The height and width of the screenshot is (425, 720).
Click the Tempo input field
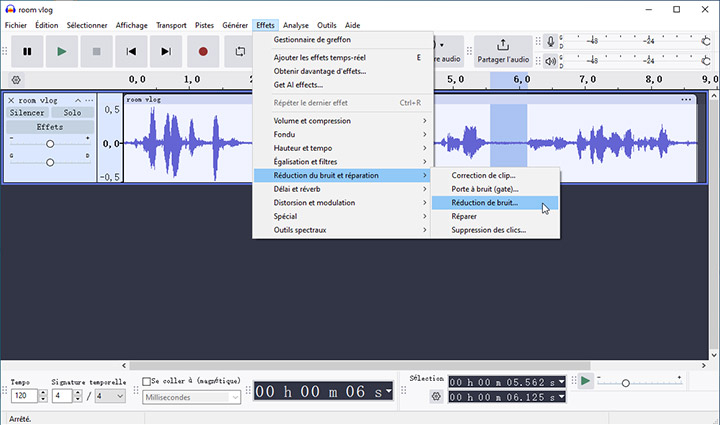pos(23,396)
